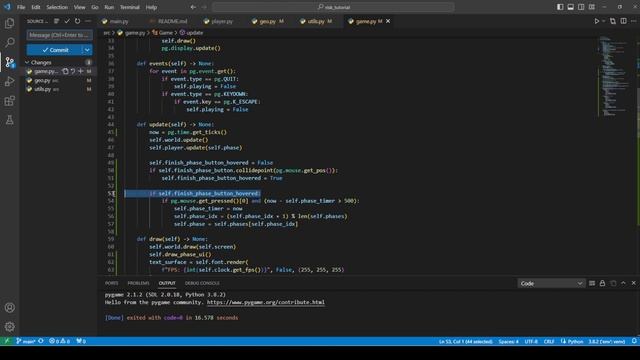640x360 pixels.
Task: Click the remote window indicator in status bar
Action: pos(7,341)
